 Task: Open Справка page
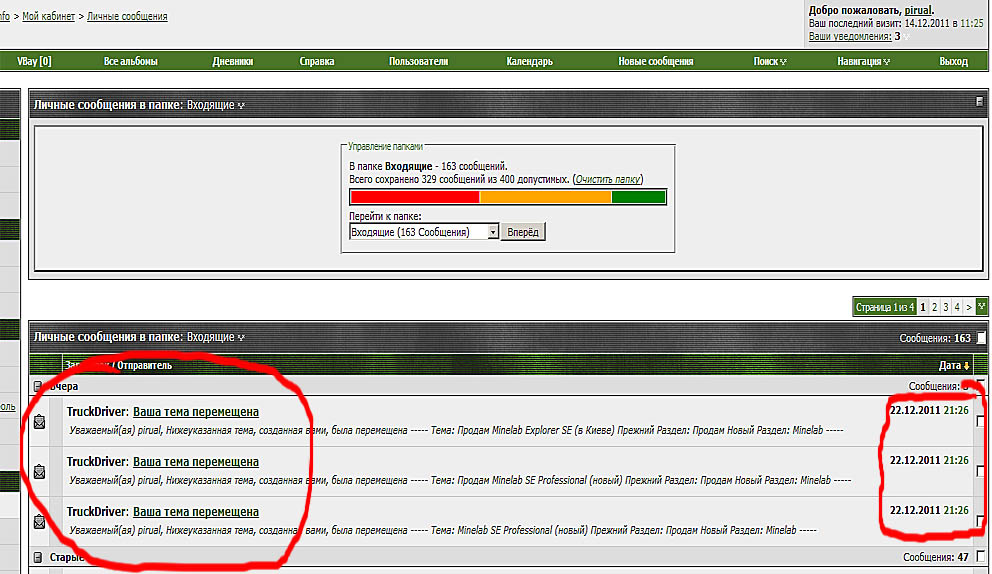pos(316,61)
